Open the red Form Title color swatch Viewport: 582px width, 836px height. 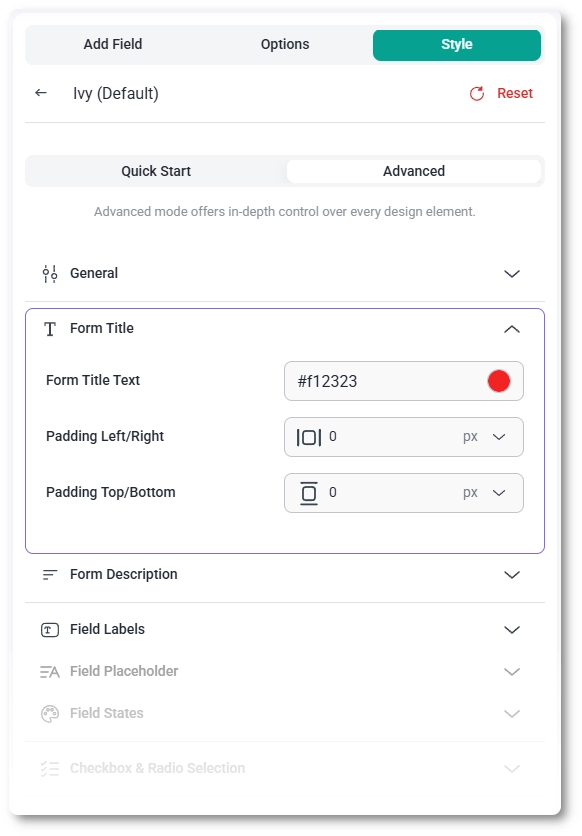pos(498,380)
